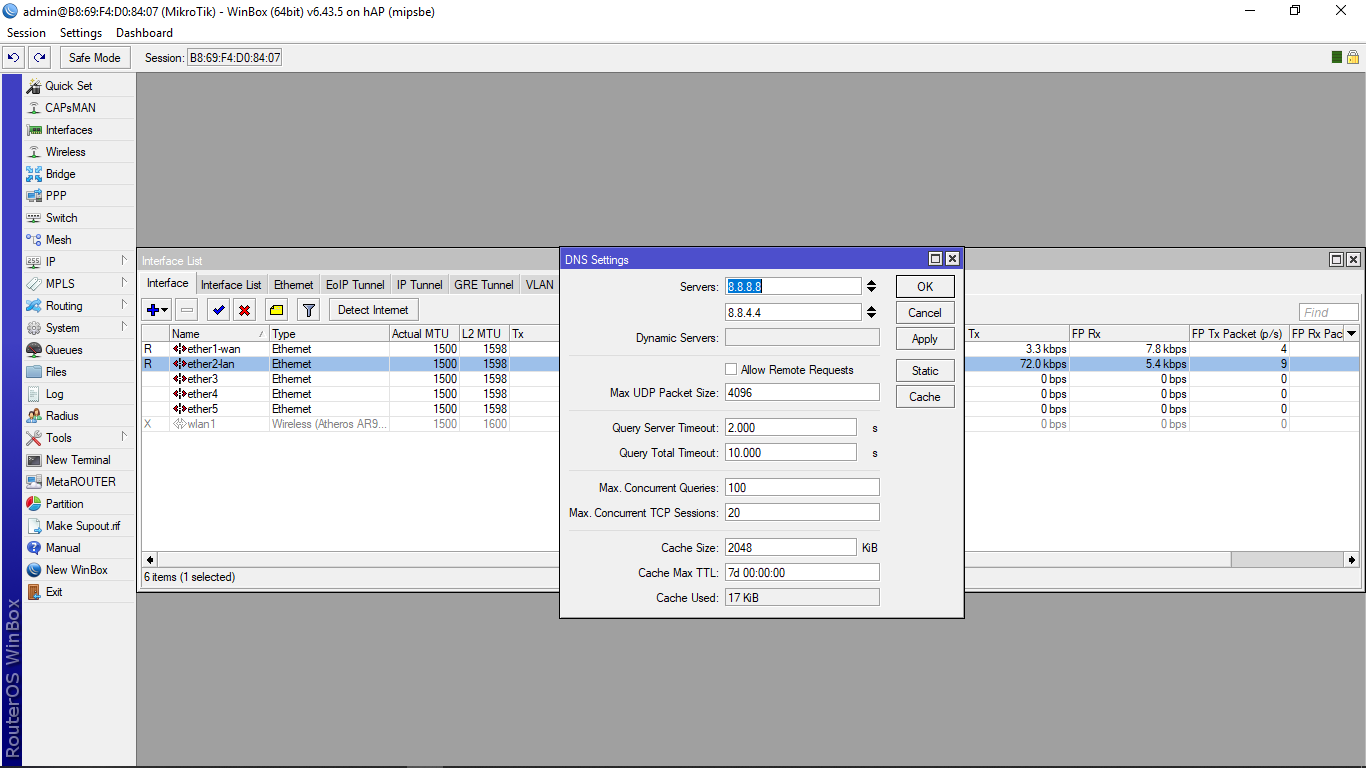Open Interfaces from the sidebar

(x=79, y=130)
